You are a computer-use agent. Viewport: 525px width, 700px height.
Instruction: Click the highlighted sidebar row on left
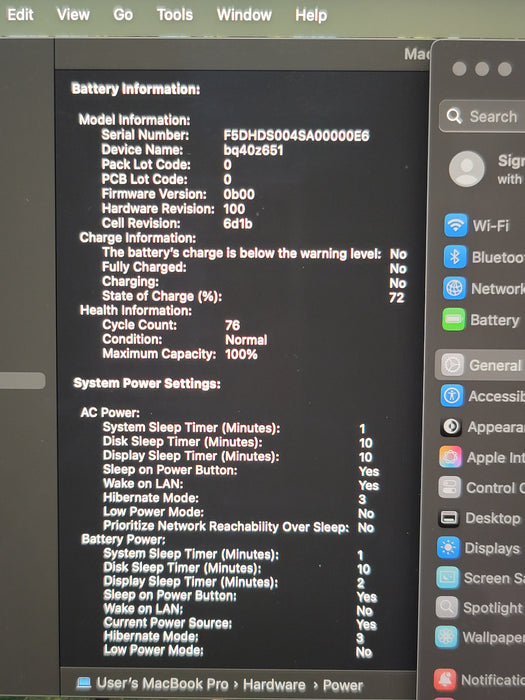pyautogui.click(x=22, y=381)
